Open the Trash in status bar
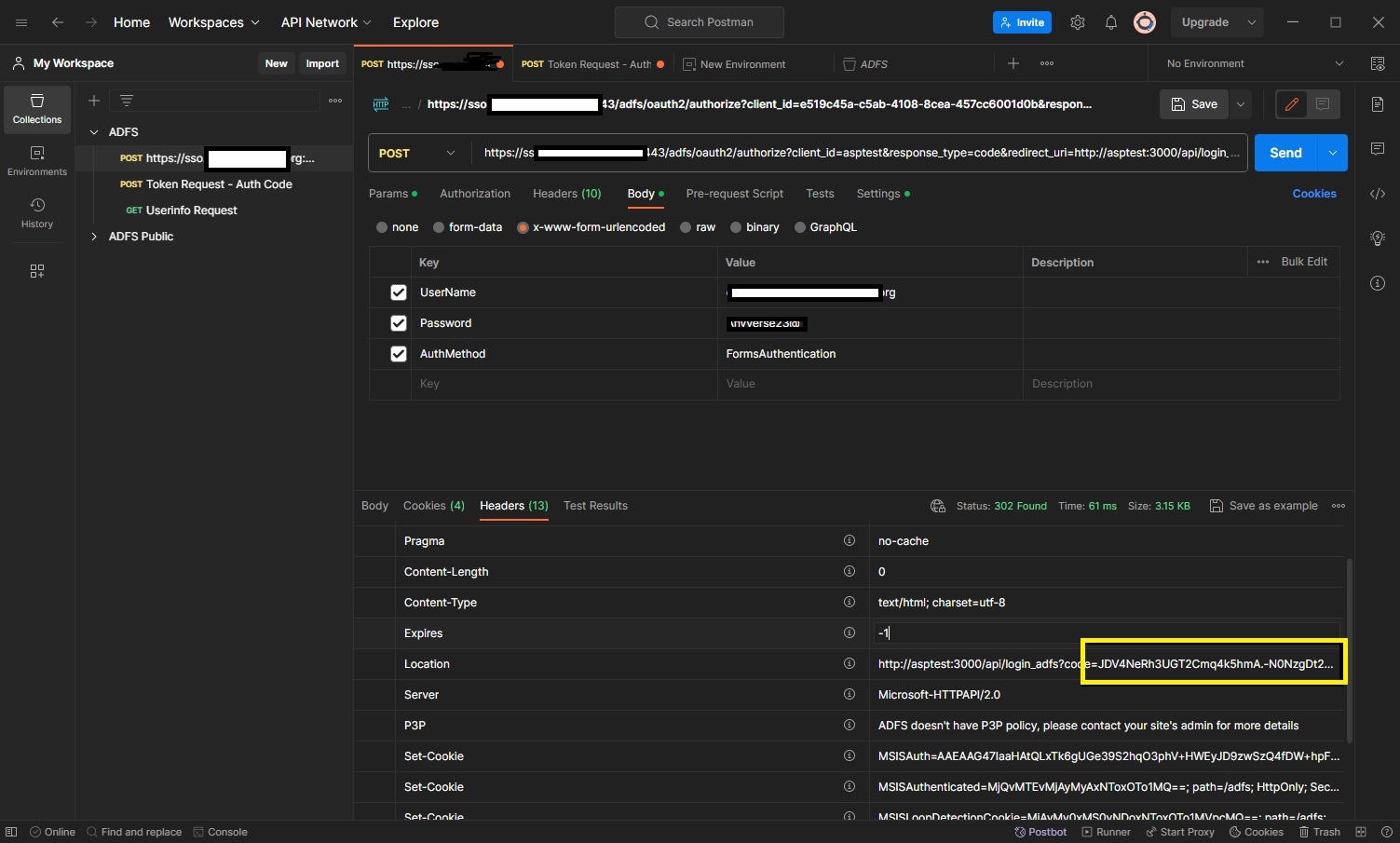This screenshot has height=843, width=1400. 1320,832
